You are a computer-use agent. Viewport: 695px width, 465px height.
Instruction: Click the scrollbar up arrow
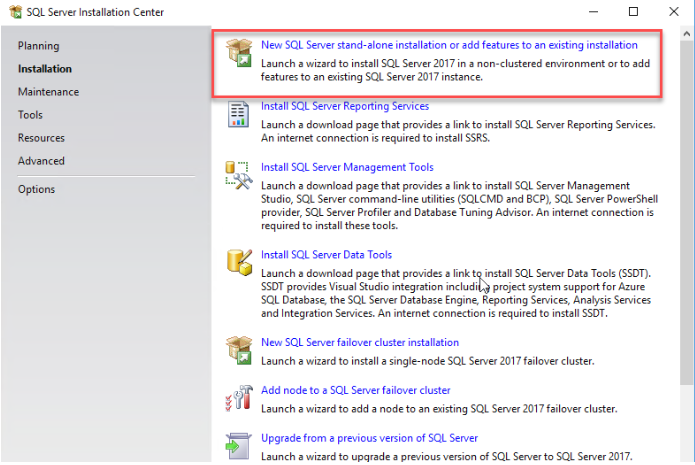tap(687, 33)
